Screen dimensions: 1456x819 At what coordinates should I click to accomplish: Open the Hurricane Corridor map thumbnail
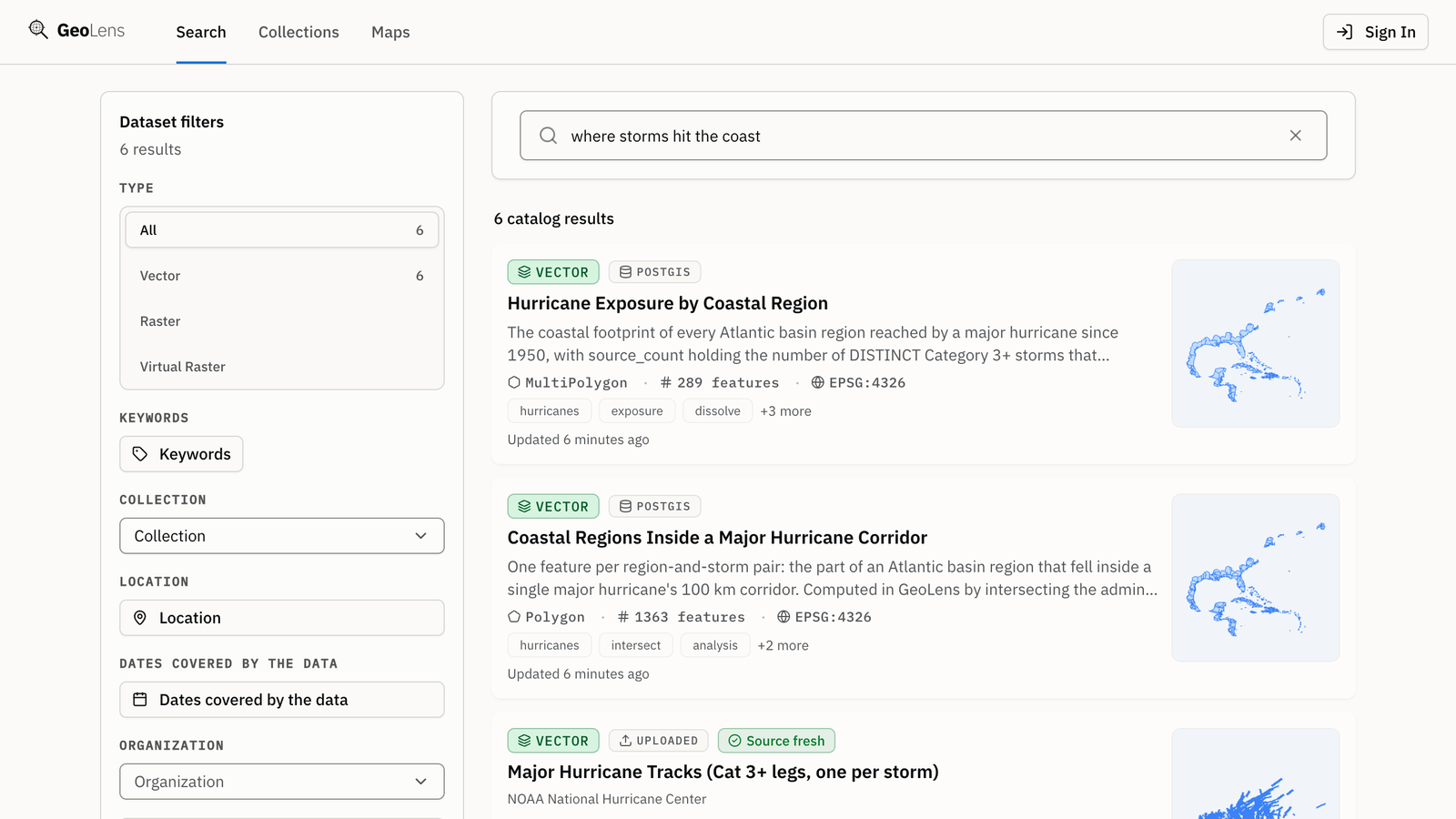(x=1256, y=578)
